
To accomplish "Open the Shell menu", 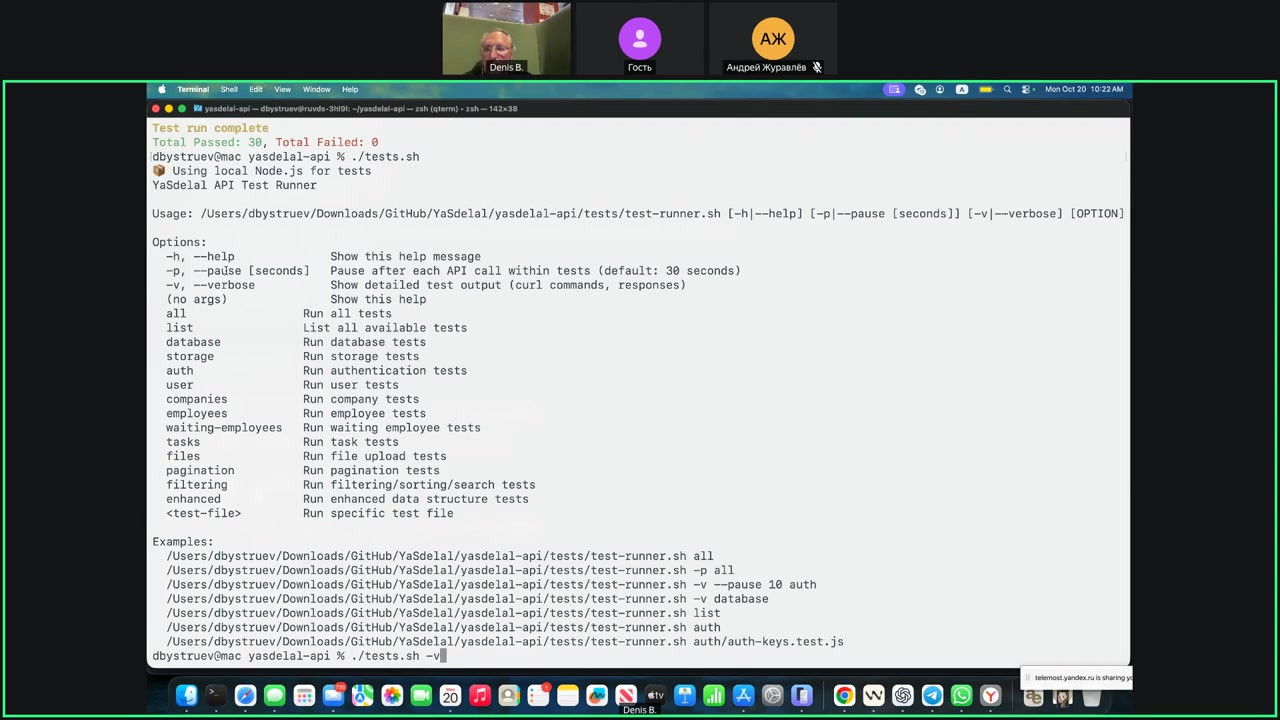I will pyautogui.click(x=229, y=89).
